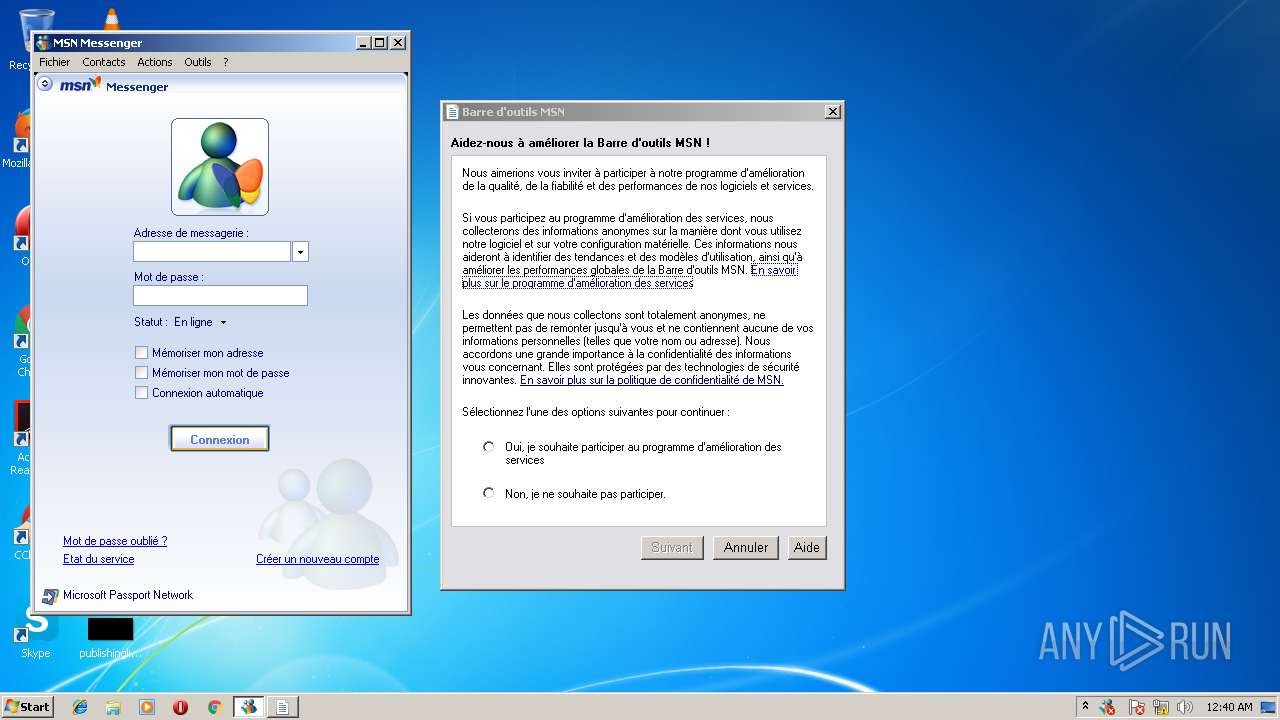1280x720 pixels.
Task: Click the MSN Messenger avatar picture
Action: tap(220, 167)
